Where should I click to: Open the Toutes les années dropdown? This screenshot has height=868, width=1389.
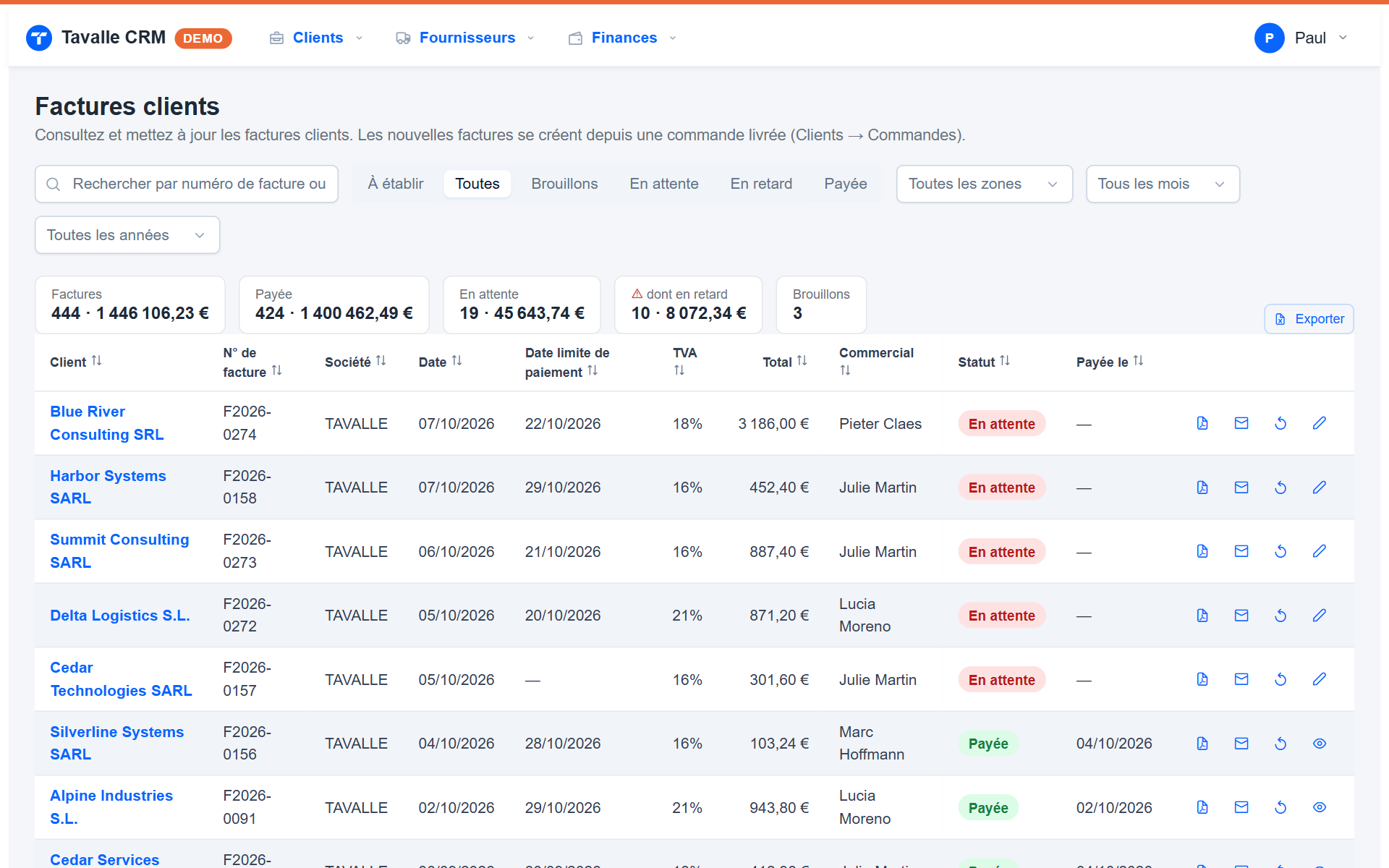[x=127, y=235]
